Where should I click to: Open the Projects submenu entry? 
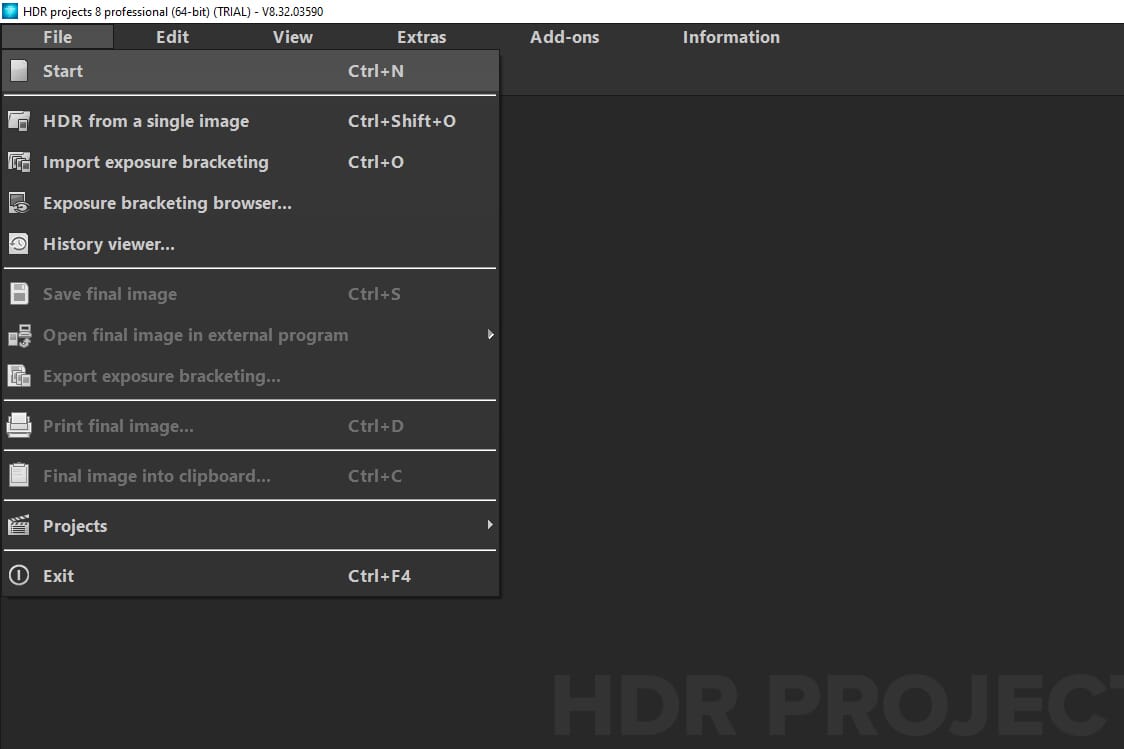(x=250, y=525)
